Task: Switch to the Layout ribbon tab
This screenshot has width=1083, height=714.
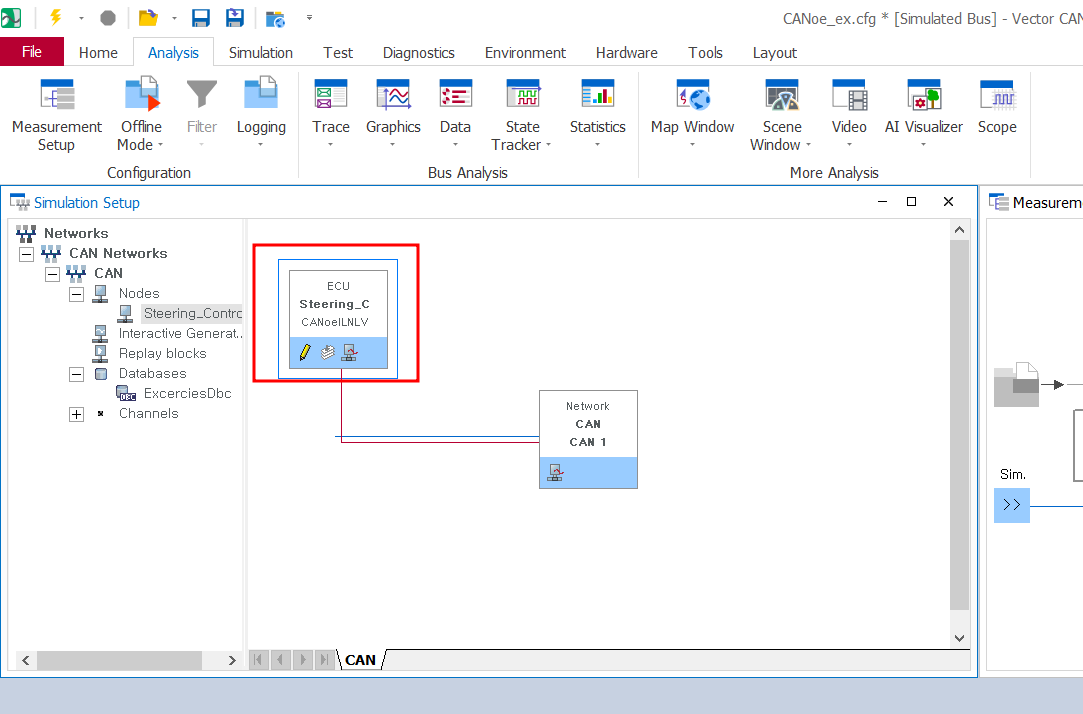Action: (774, 52)
